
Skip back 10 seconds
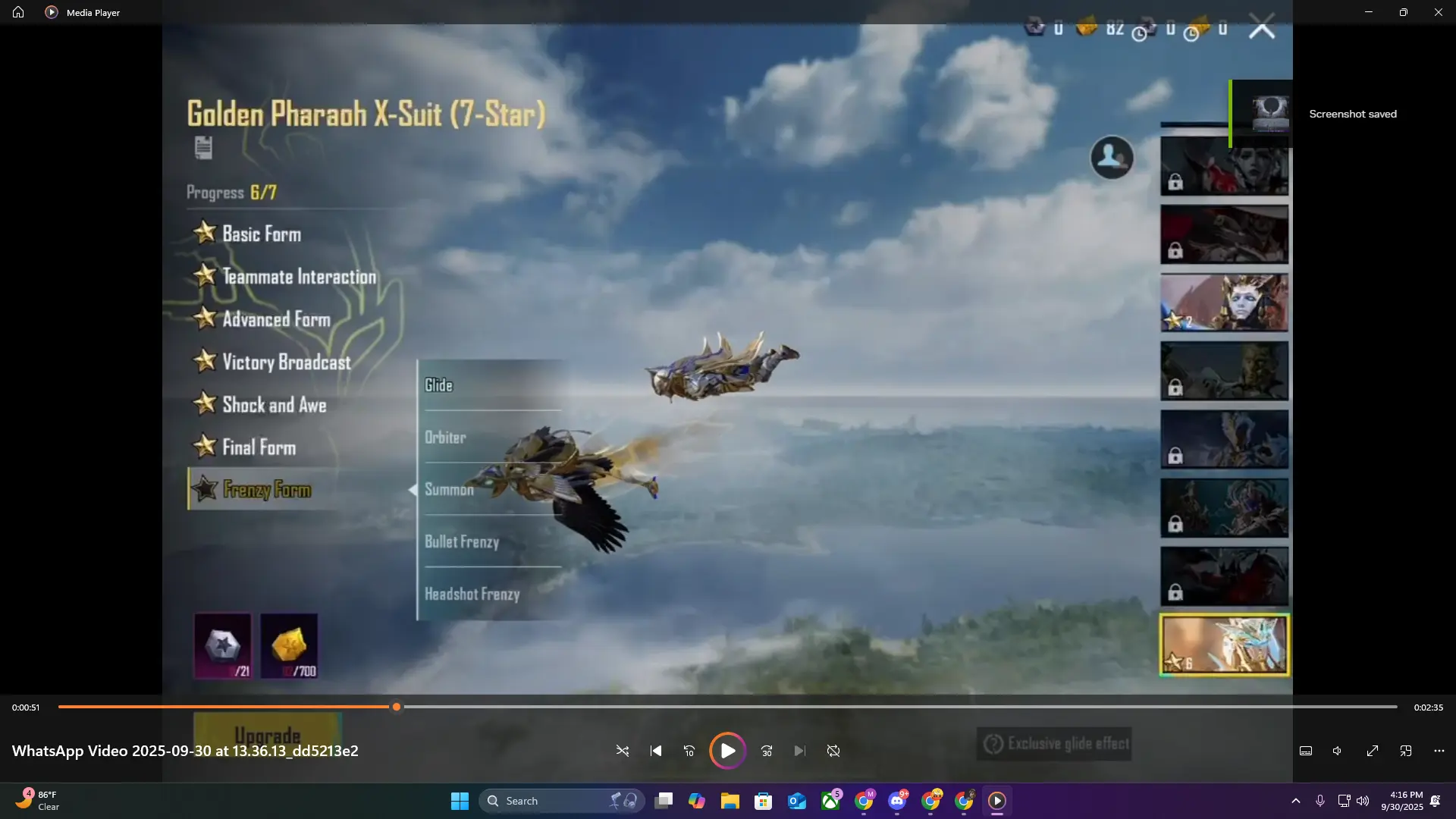pos(689,751)
